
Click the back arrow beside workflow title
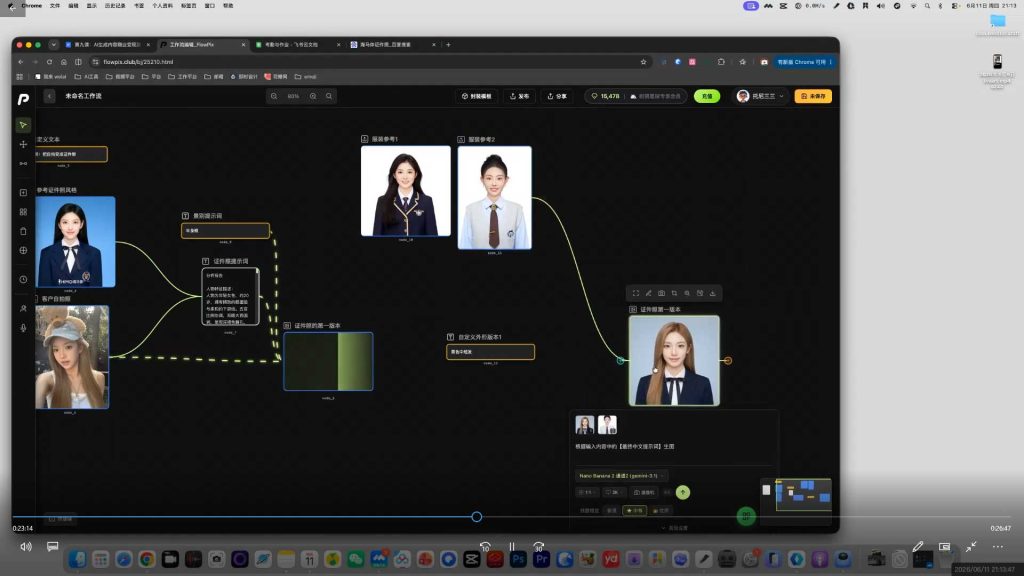coord(50,96)
